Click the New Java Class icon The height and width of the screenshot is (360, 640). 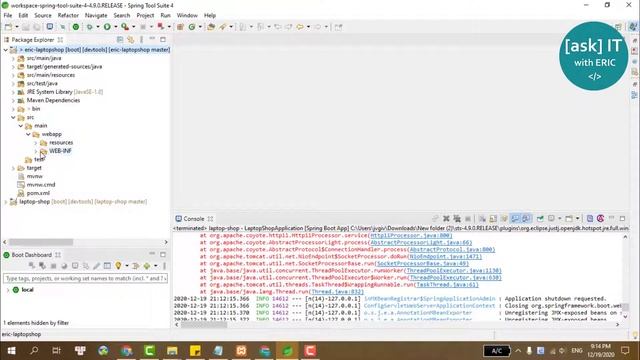[x=192, y=27]
